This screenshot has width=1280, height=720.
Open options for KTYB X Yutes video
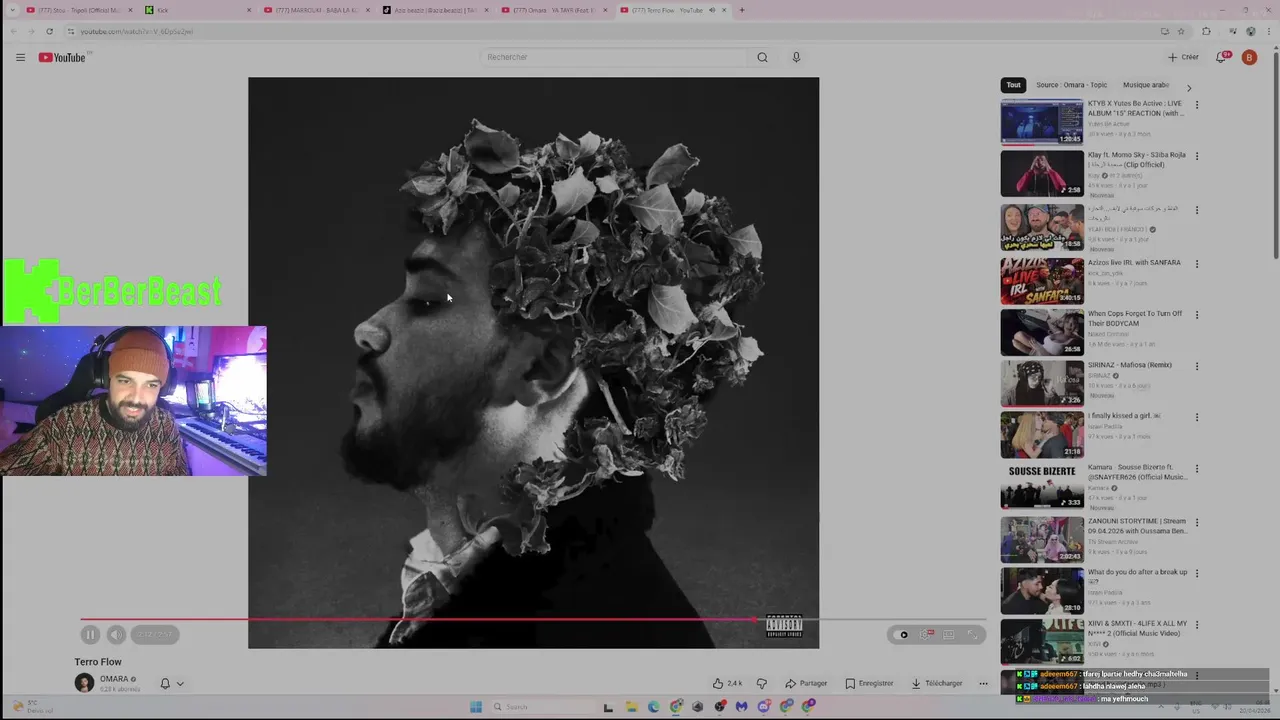(1197, 104)
